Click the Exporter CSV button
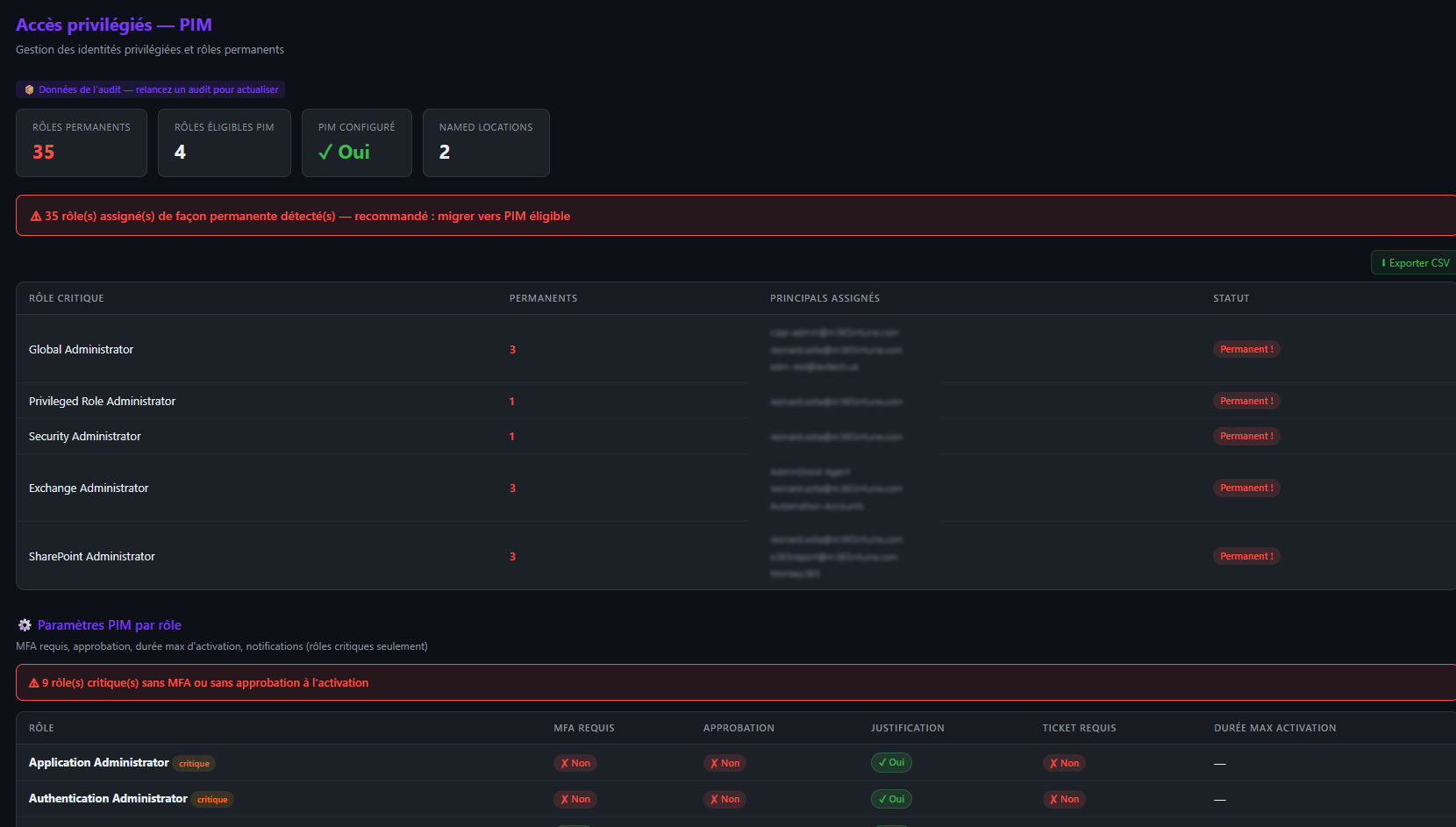 coord(1415,263)
